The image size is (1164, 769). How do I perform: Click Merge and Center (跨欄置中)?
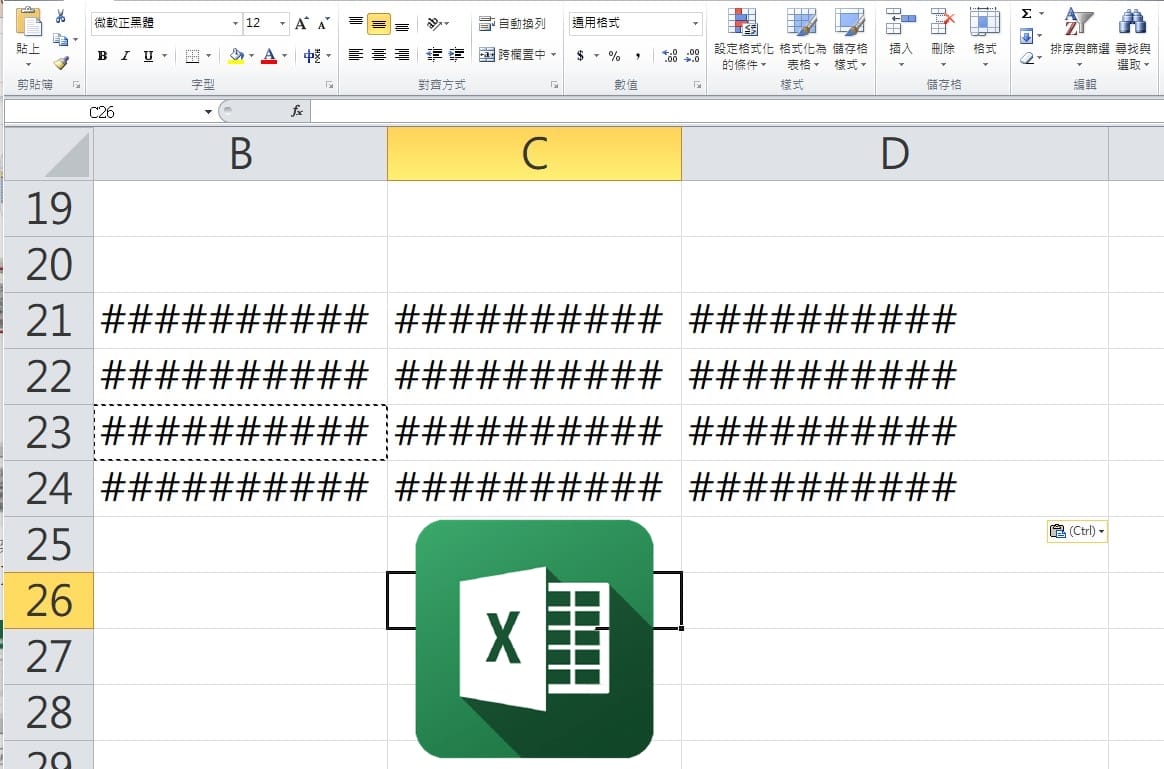point(512,54)
